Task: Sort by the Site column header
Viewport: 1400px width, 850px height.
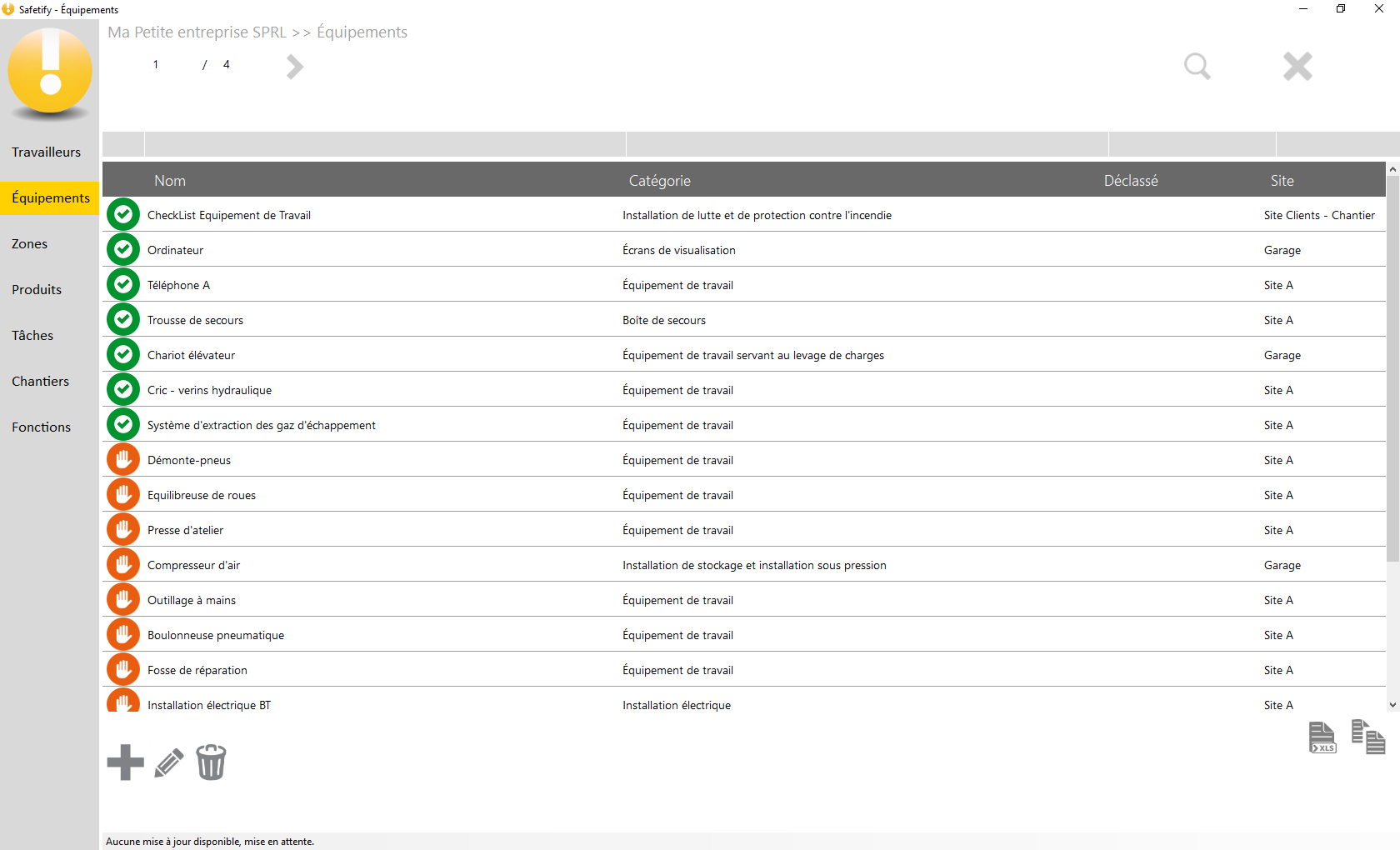Action: tap(1282, 181)
